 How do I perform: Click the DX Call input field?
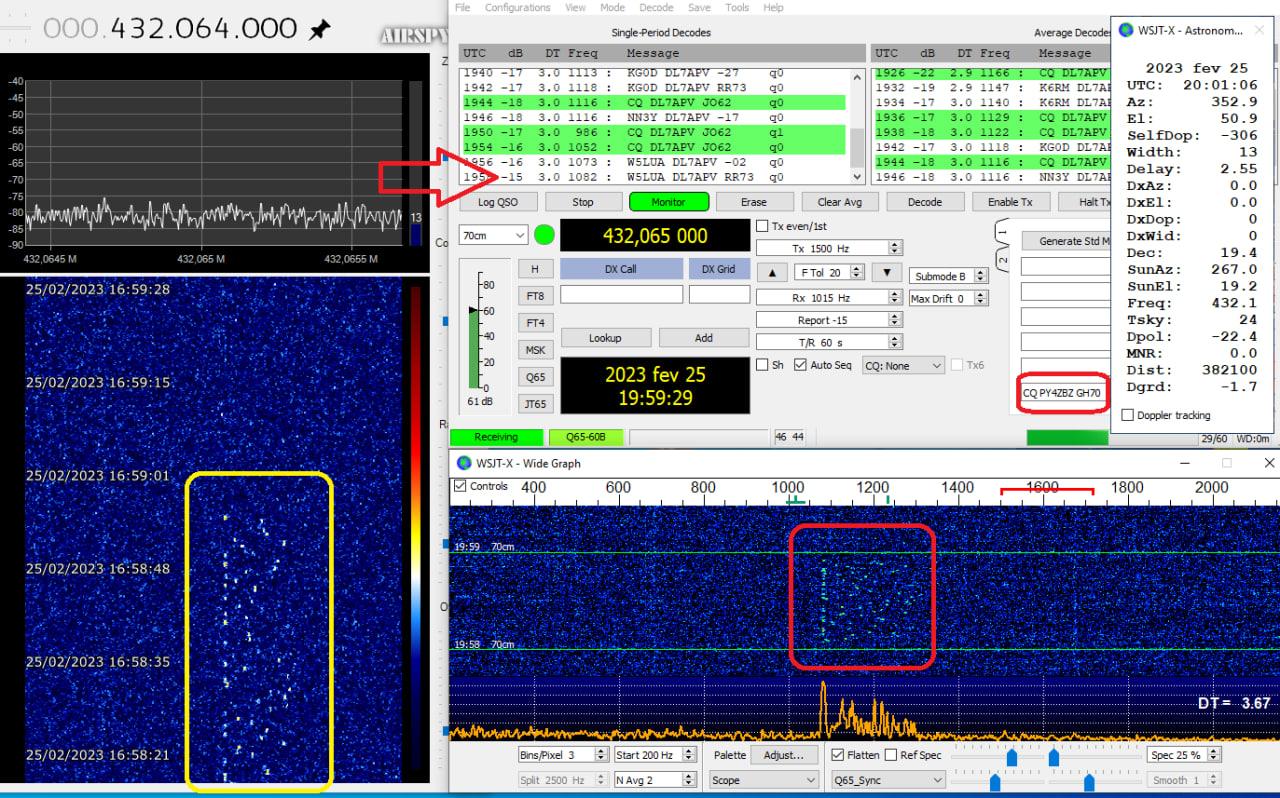[x=621, y=295]
